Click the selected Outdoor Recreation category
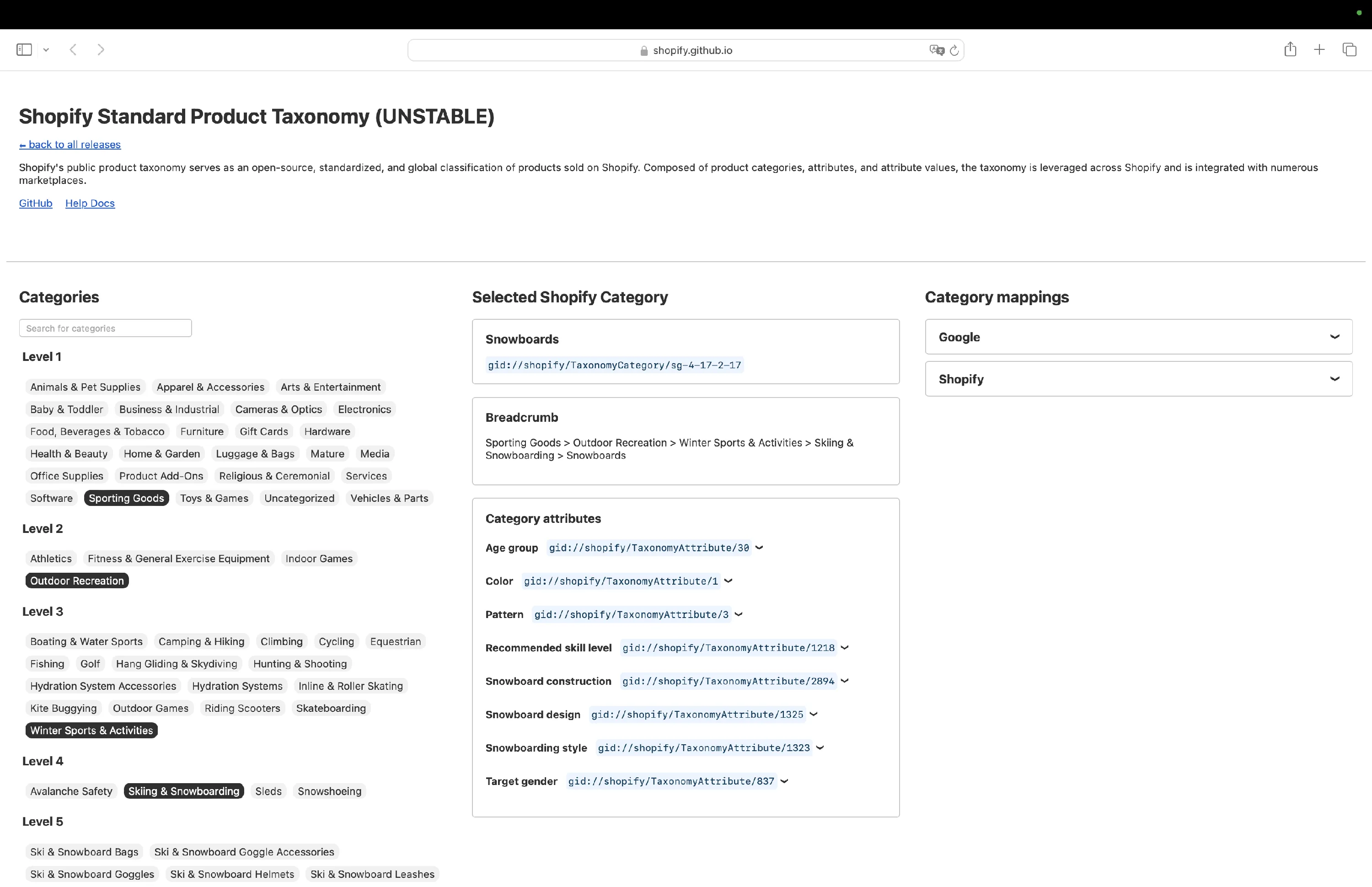 (x=77, y=581)
